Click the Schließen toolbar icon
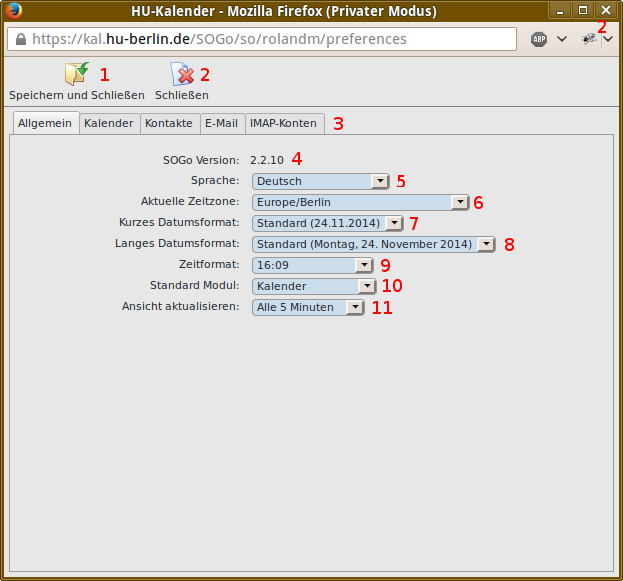 (182, 75)
